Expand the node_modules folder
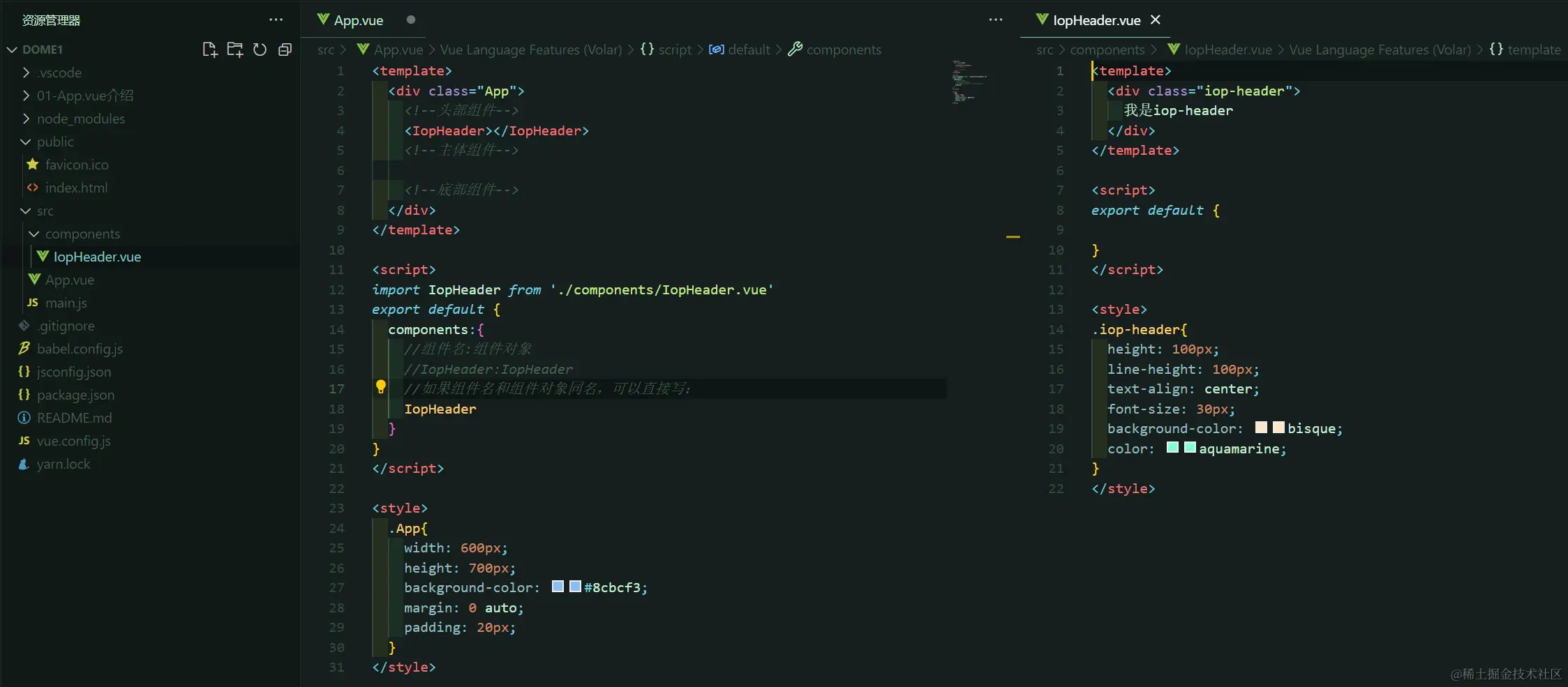The height and width of the screenshot is (687, 1568). coord(26,119)
